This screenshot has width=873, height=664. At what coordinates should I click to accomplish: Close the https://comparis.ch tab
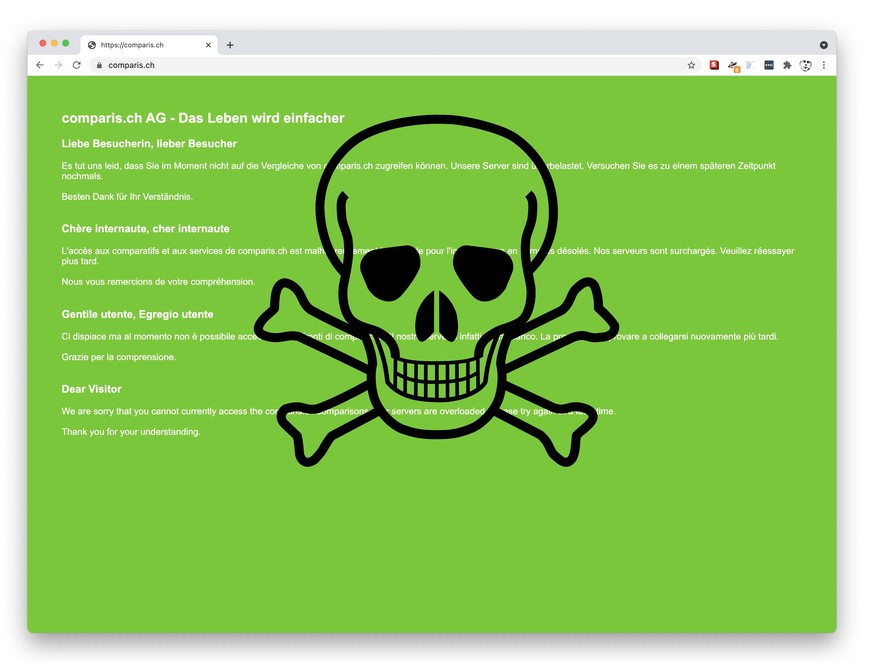209,45
